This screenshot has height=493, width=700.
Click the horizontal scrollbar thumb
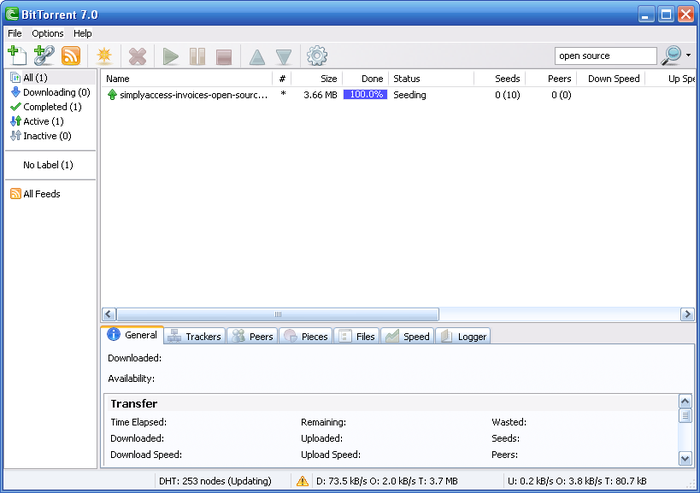278,314
